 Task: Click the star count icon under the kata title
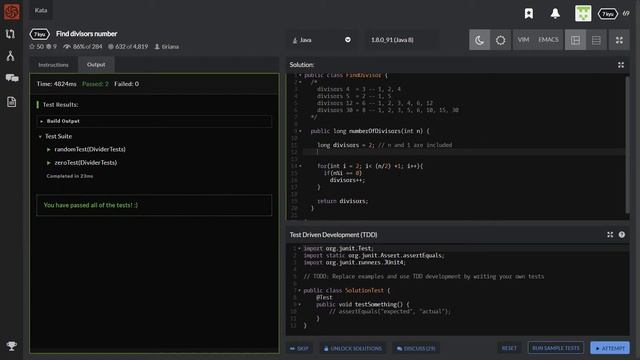tap(32, 47)
